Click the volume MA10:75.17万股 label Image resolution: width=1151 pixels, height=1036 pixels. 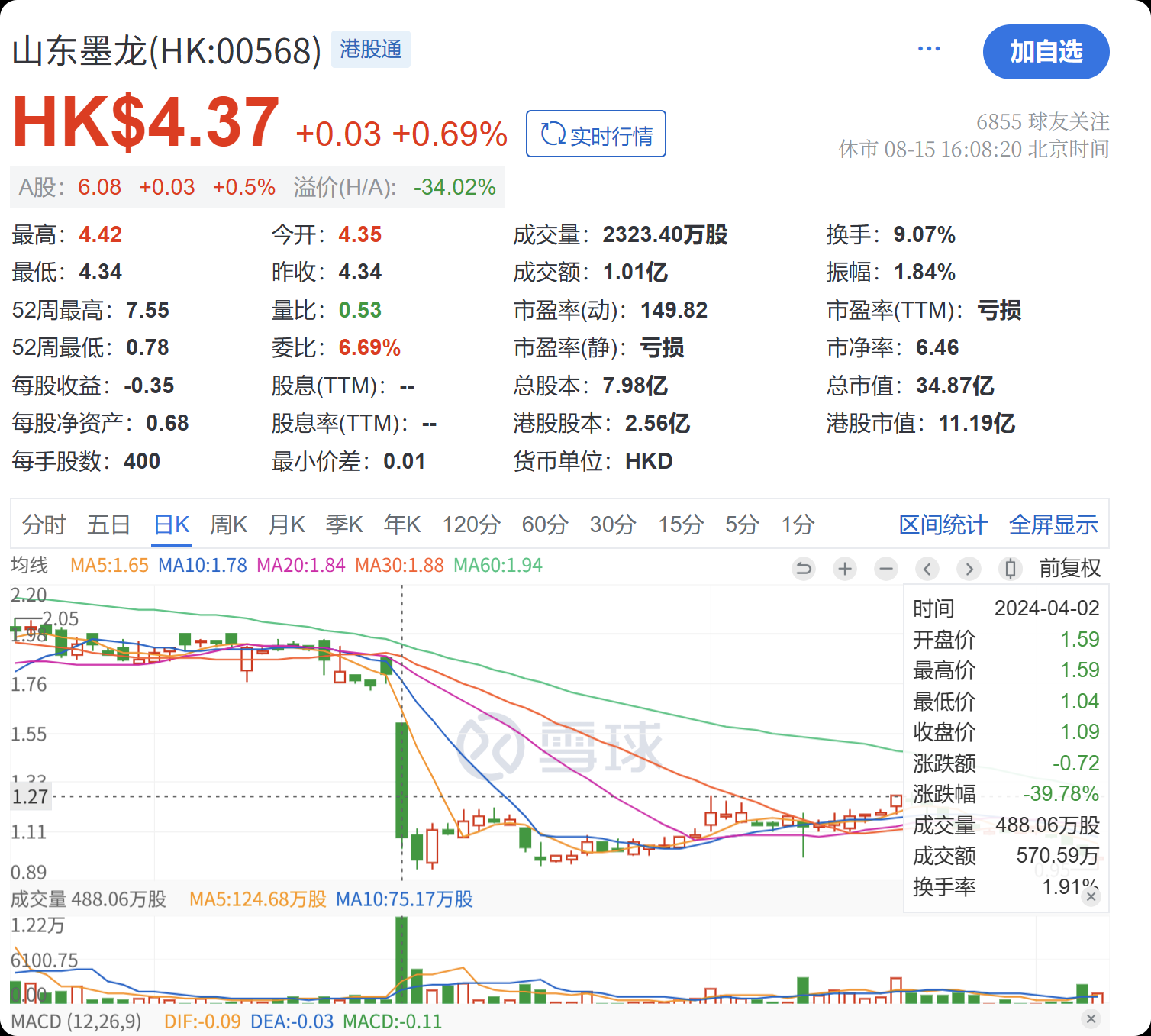tap(405, 899)
